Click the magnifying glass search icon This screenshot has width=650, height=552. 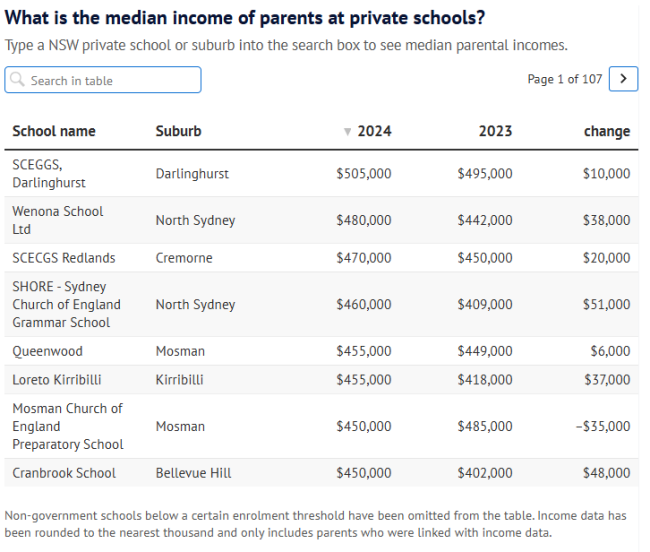click(x=18, y=80)
